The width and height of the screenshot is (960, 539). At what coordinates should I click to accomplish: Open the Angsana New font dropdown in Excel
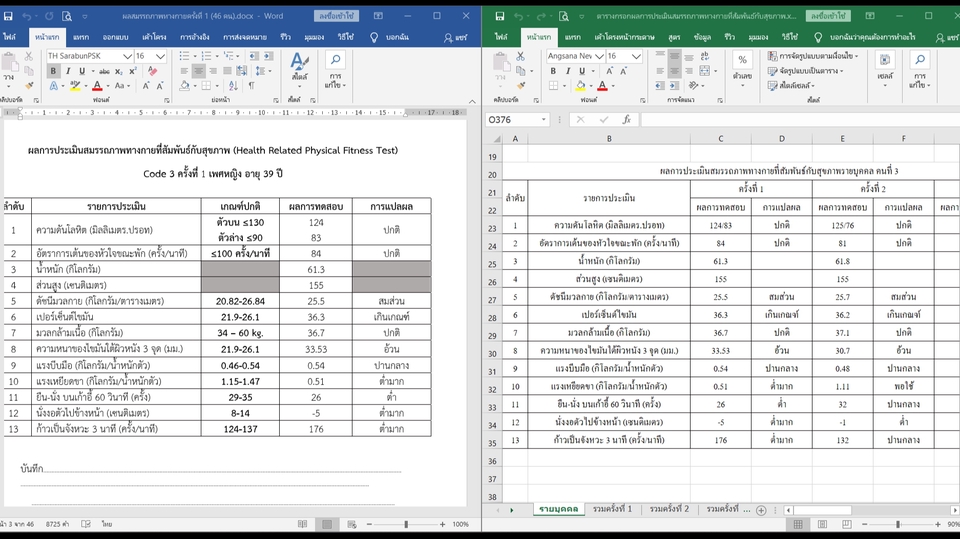pyautogui.click(x=599, y=56)
